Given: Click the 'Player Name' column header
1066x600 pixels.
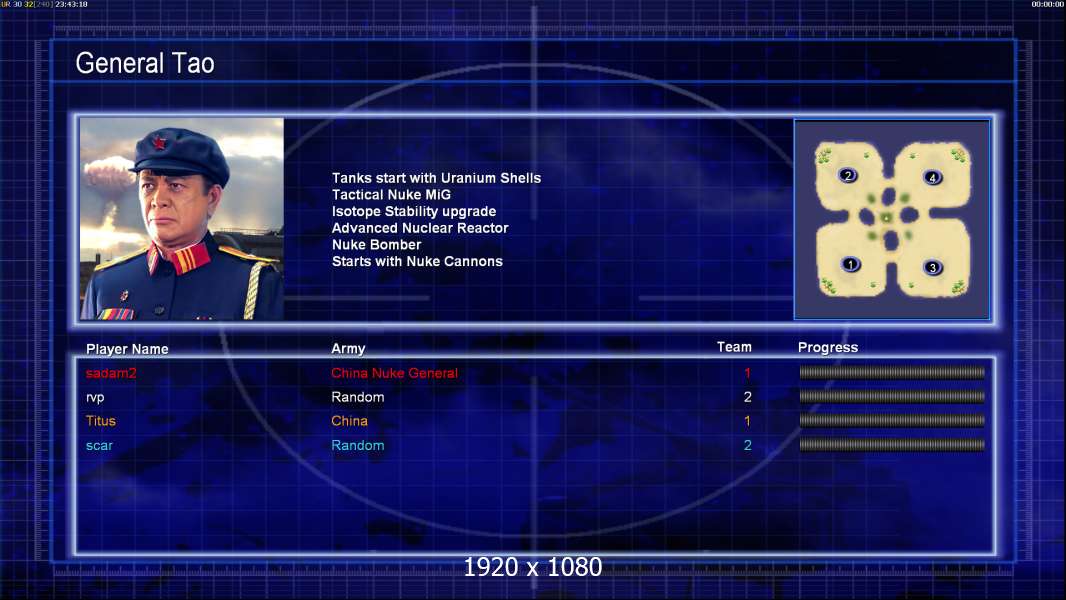Looking at the screenshot, I should point(127,349).
